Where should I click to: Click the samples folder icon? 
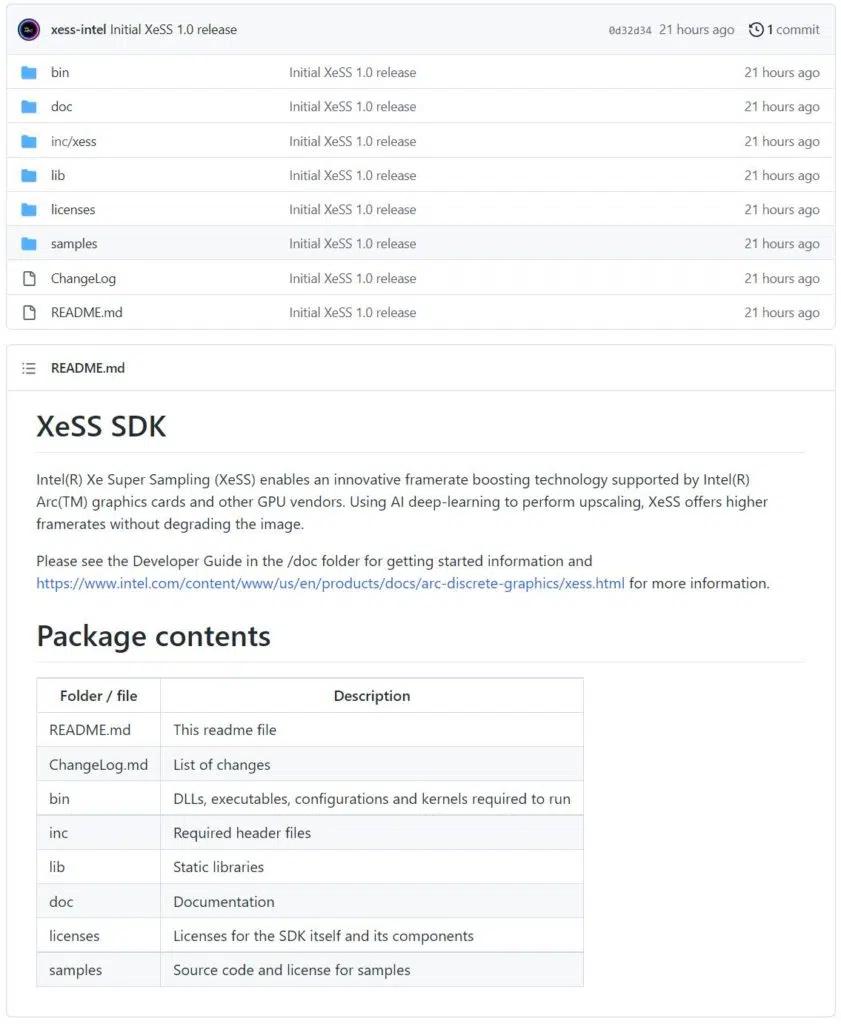[x=29, y=244]
